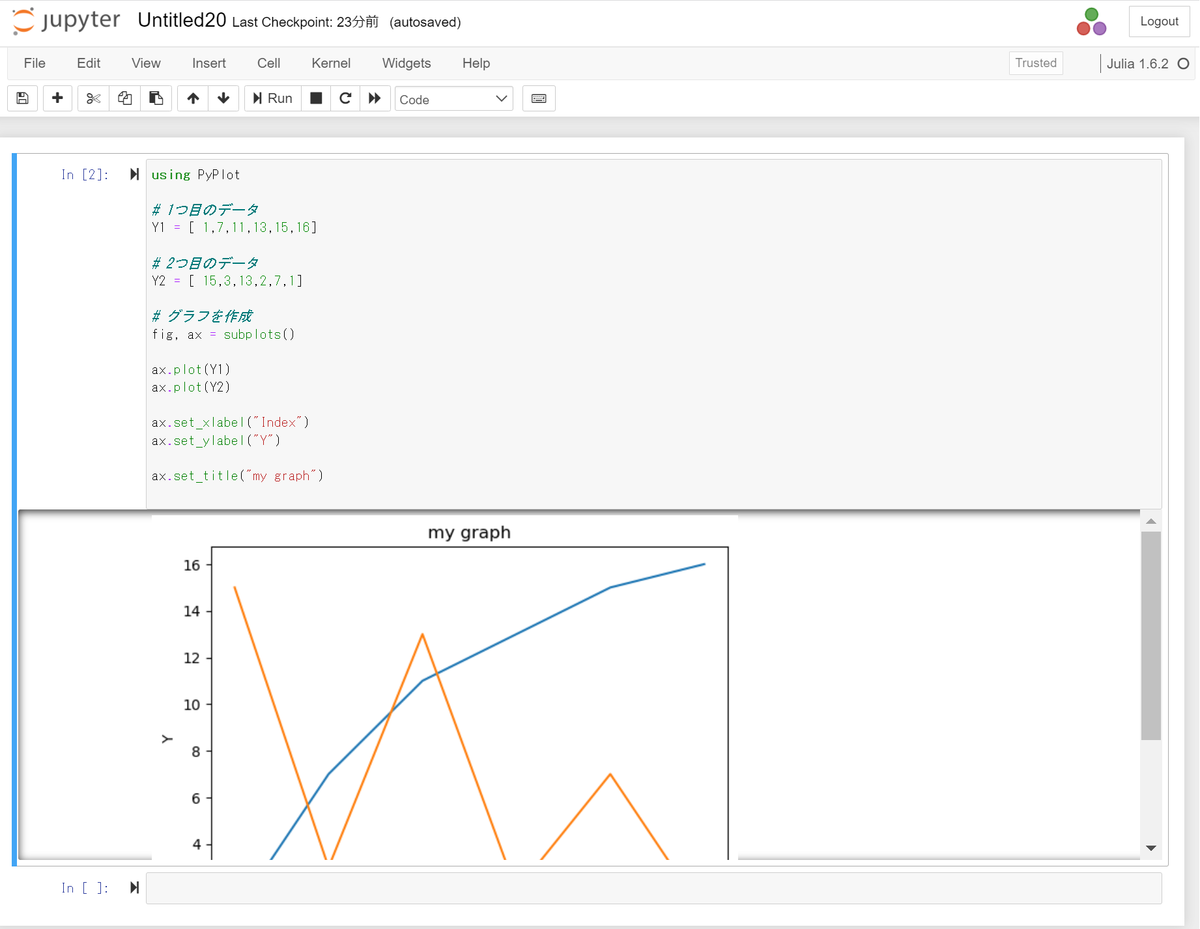
Task: Open the Help menu
Action: (x=476, y=63)
